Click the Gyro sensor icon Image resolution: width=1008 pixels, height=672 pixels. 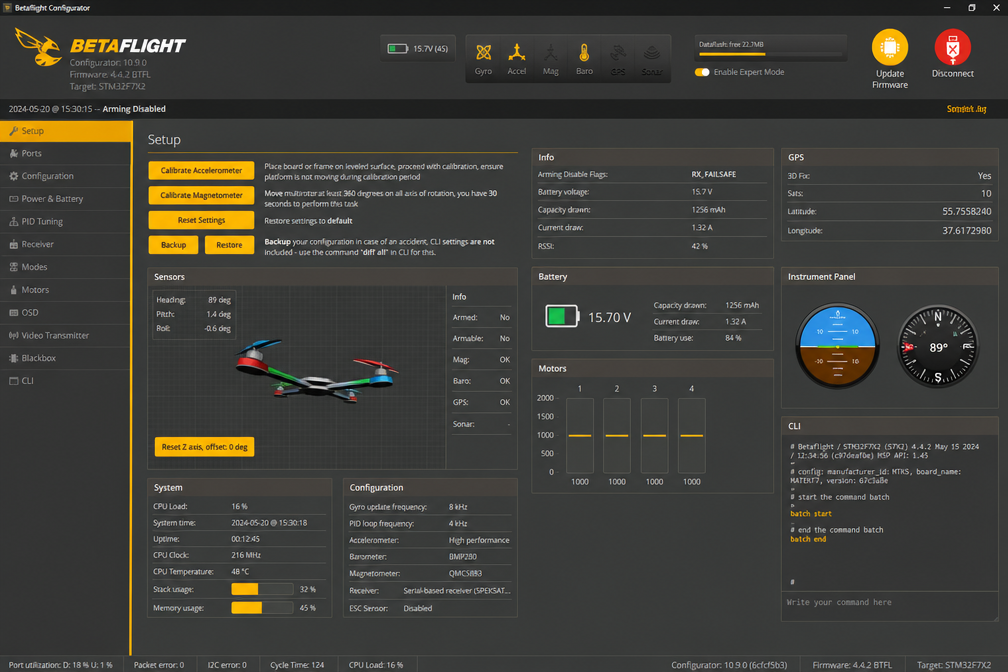pos(483,53)
